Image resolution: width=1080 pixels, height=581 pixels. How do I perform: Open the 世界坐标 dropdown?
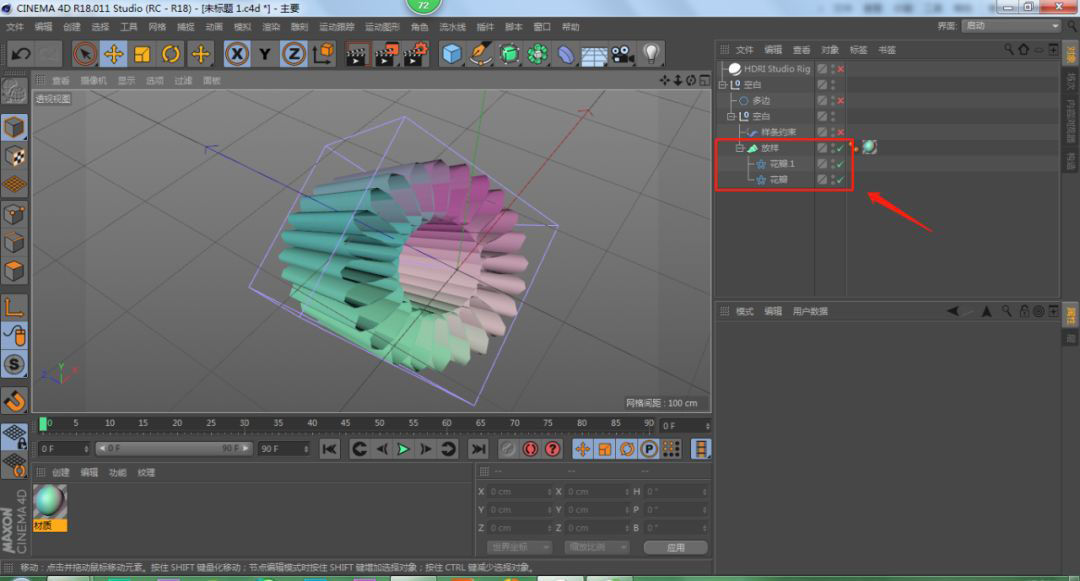pos(519,547)
